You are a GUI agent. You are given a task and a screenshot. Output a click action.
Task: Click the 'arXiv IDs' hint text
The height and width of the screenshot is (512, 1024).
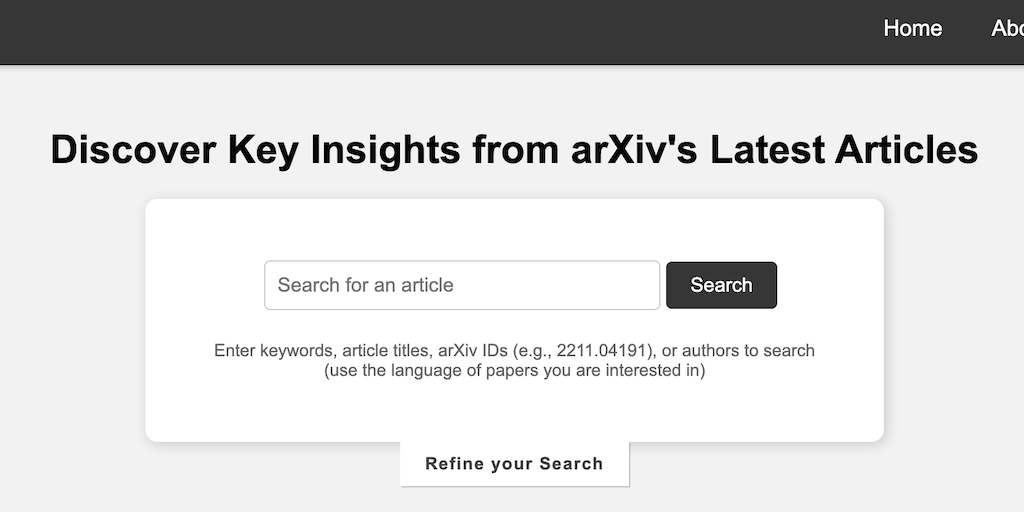click(474, 351)
